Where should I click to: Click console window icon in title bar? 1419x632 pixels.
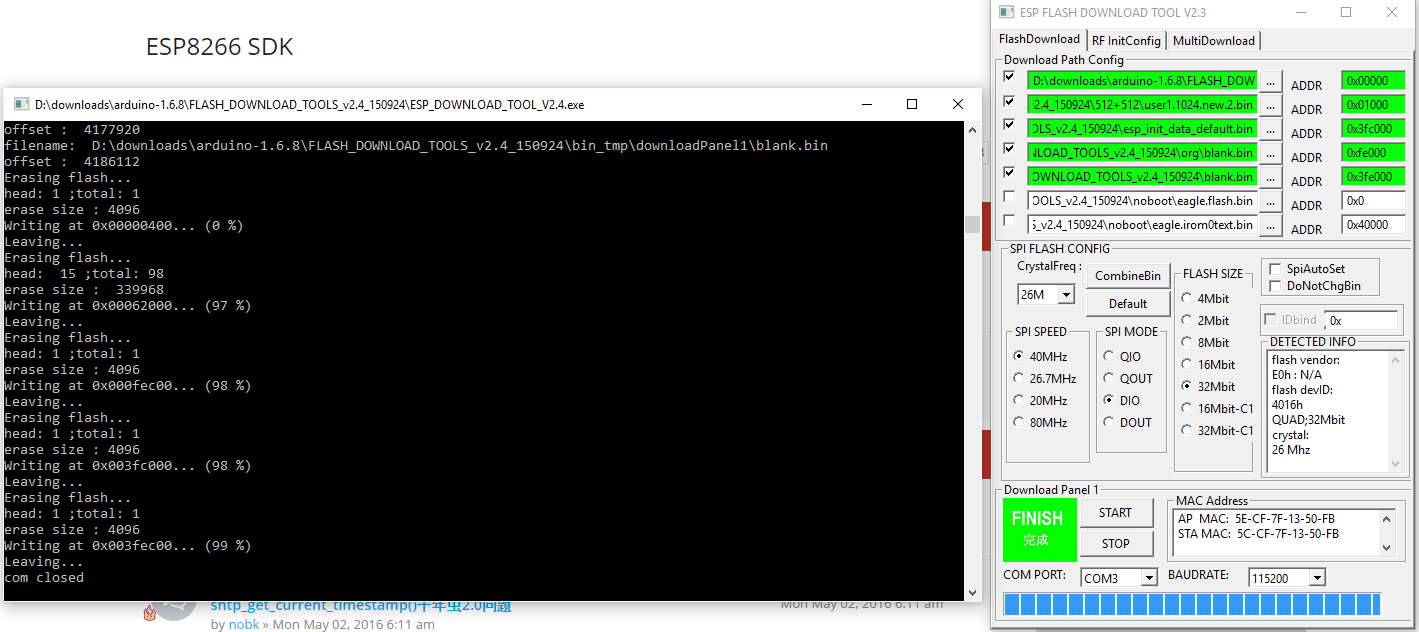point(20,104)
